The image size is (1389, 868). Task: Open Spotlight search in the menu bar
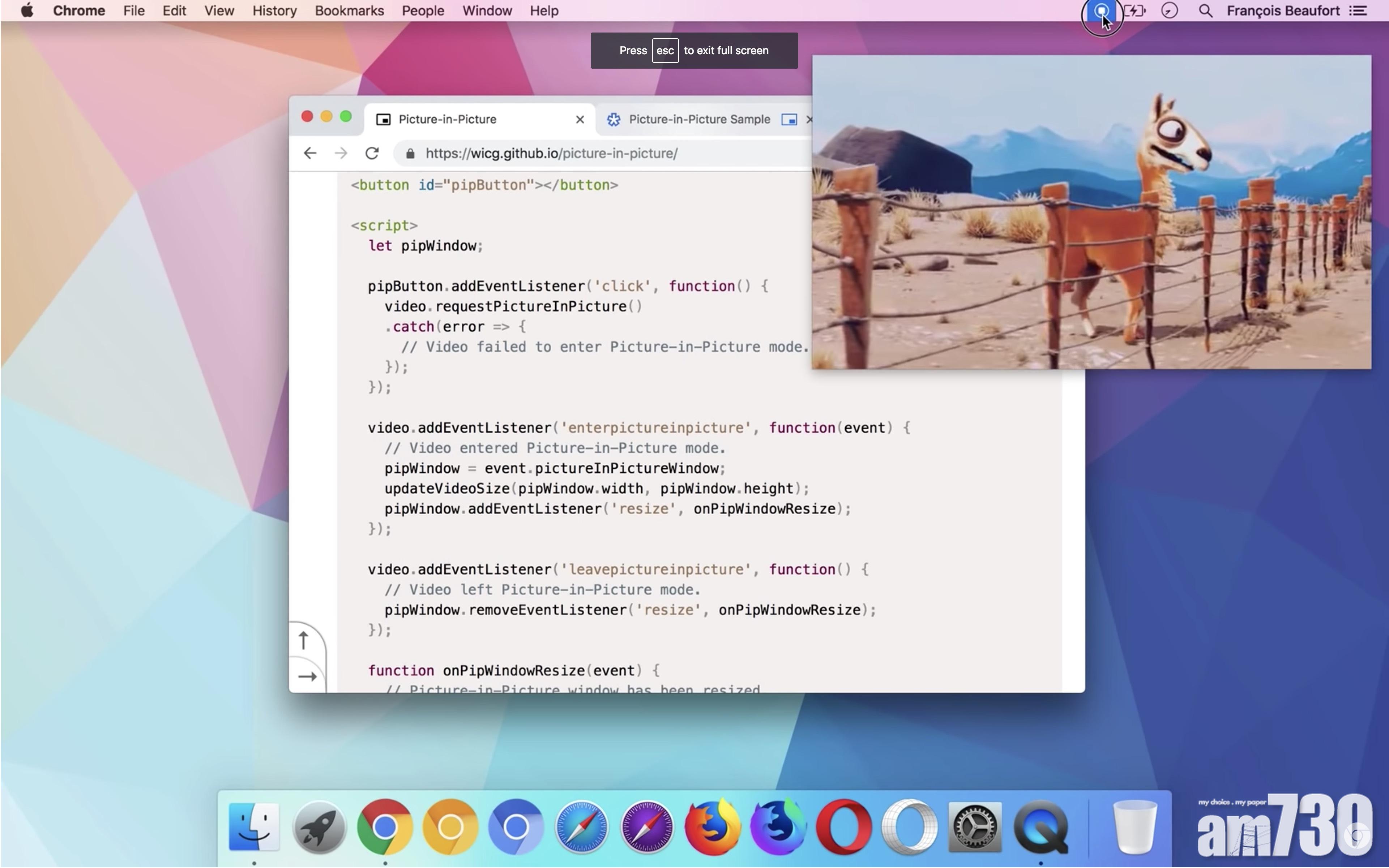tap(1205, 10)
